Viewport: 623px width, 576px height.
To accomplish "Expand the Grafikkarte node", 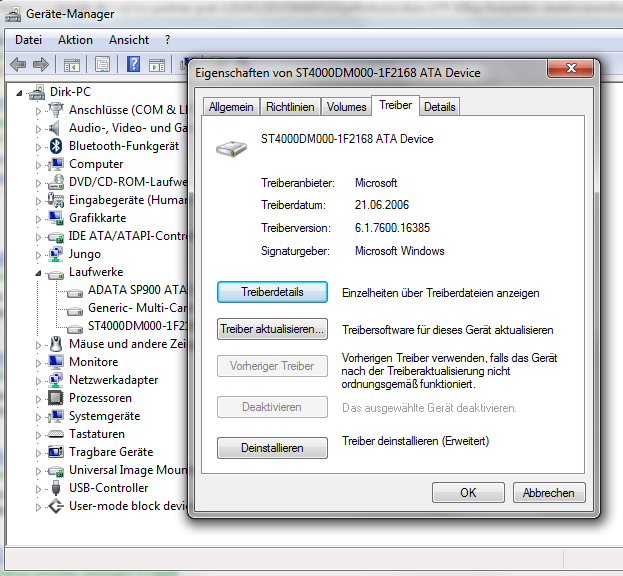I will [38, 219].
